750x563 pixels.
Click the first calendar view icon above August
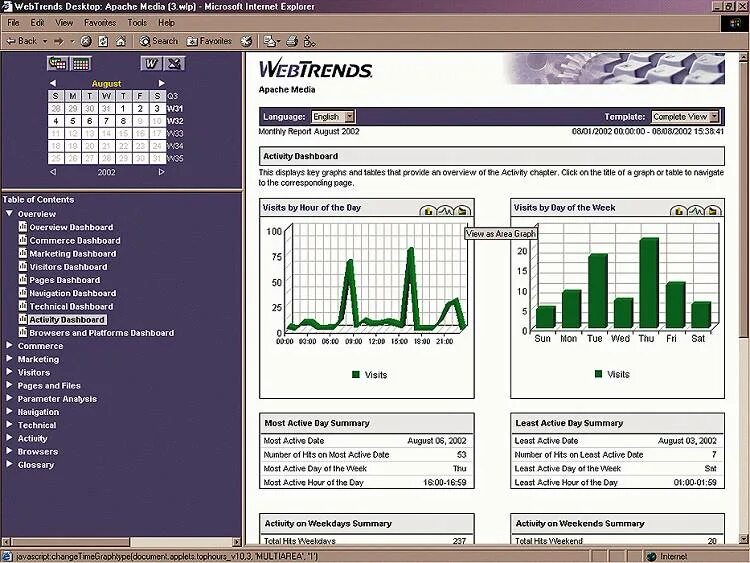[x=57, y=63]
